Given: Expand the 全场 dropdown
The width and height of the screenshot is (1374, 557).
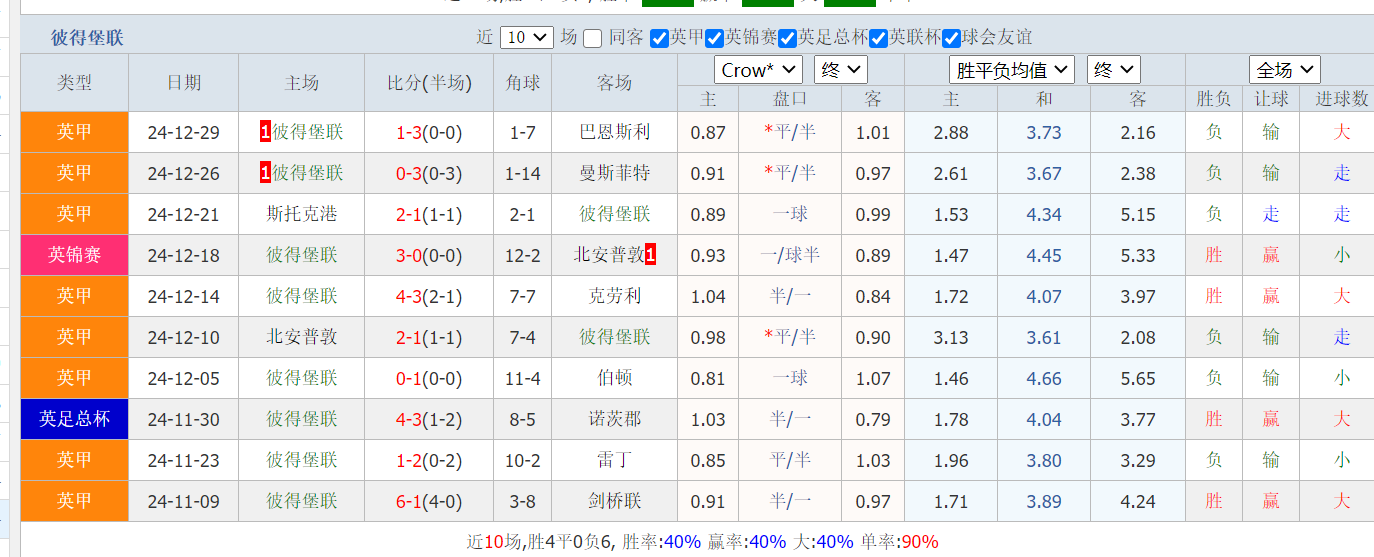Looking at the screenshot, I should (x=1285, y=70).
